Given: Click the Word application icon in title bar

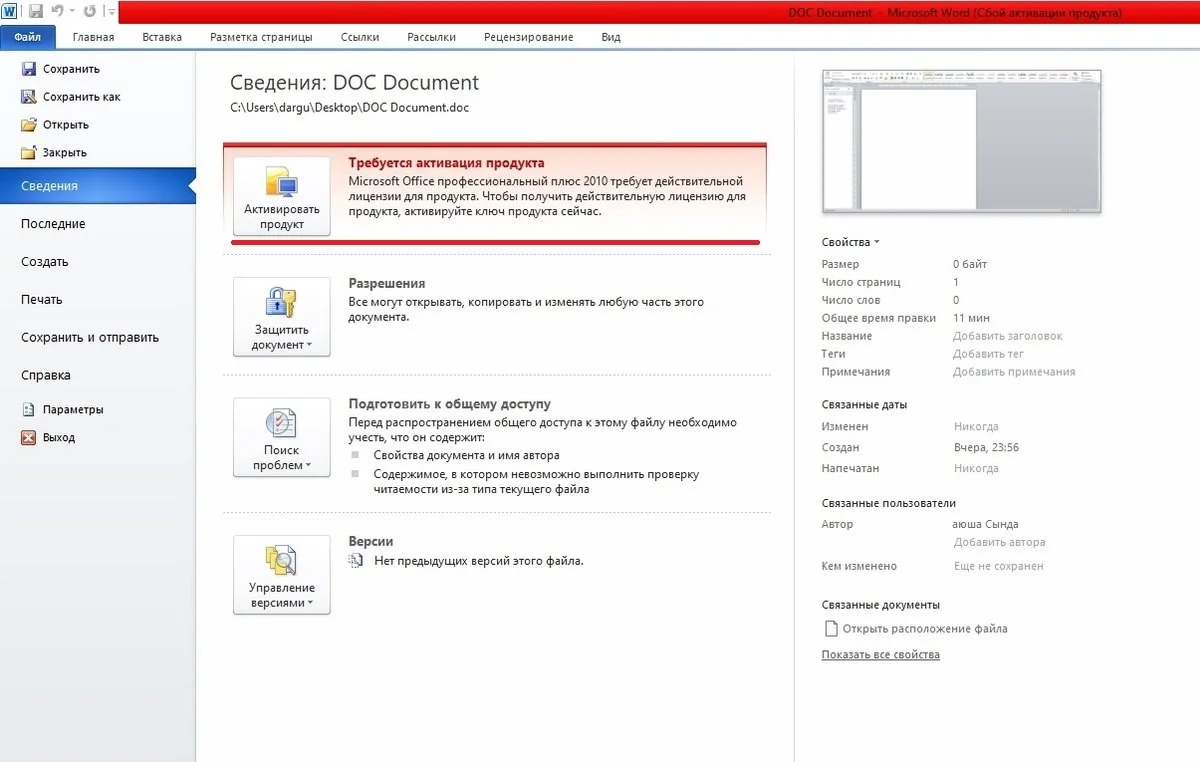Looking at the screenshot, I should [9, 12].
